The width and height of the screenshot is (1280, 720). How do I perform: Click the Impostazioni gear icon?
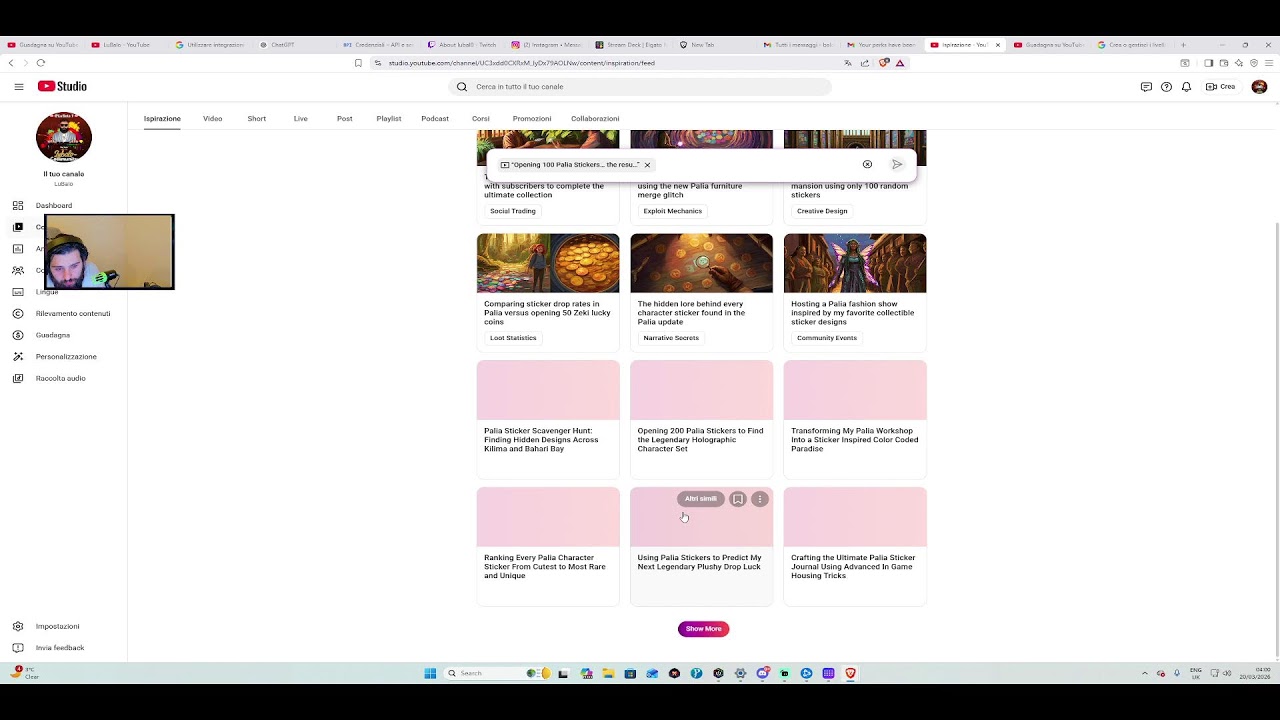point(18,627)
